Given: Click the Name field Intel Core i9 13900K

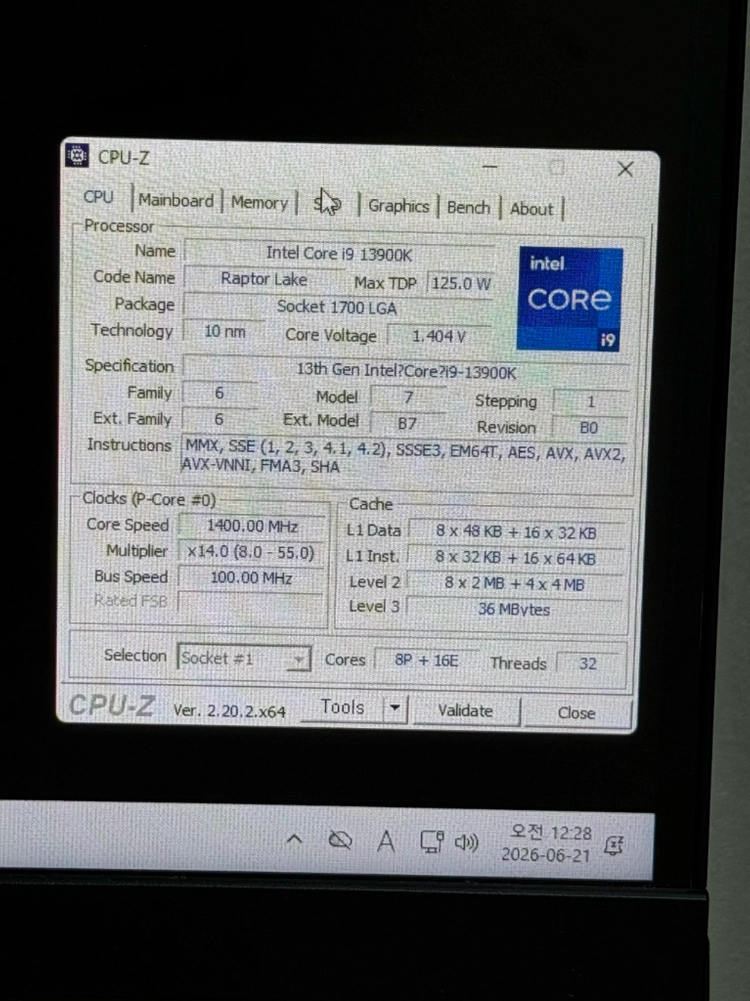Looking at the screenshot, I should click(338, 254).
